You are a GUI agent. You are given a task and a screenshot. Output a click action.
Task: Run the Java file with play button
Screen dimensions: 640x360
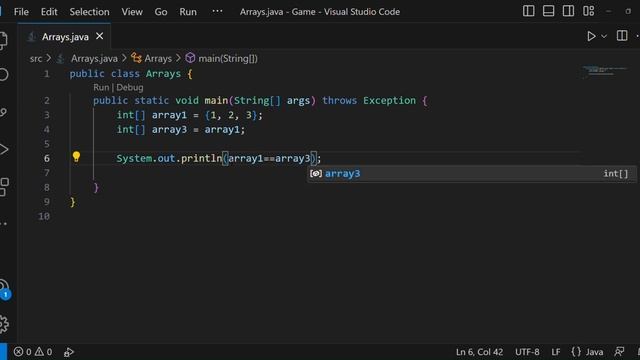(x=591, y=36)
